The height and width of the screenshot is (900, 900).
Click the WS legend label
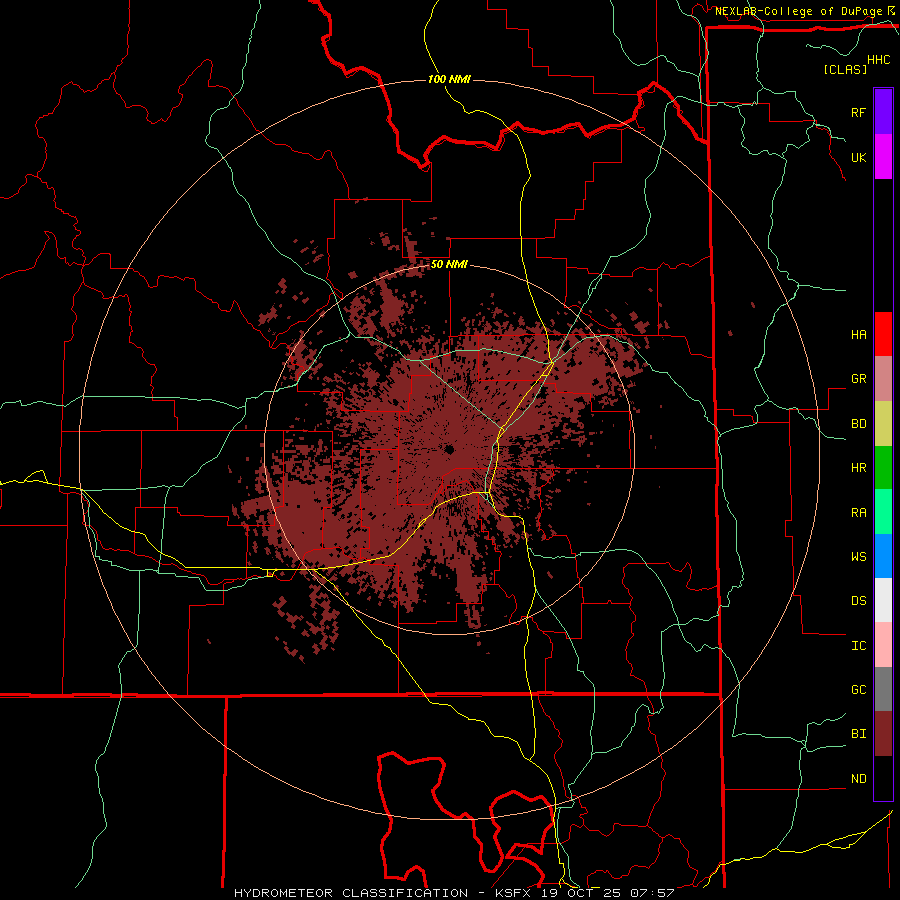(x=858, y=556)
